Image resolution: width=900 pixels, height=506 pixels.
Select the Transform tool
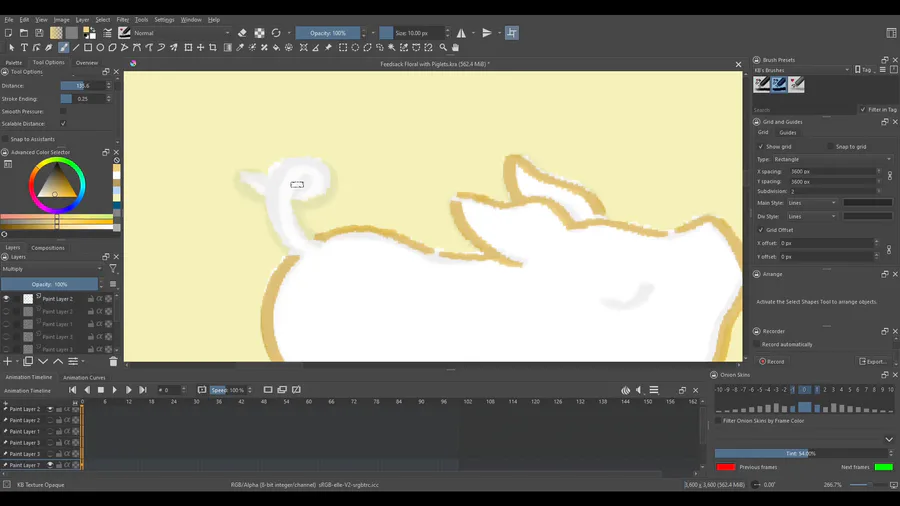pos(188,48)
